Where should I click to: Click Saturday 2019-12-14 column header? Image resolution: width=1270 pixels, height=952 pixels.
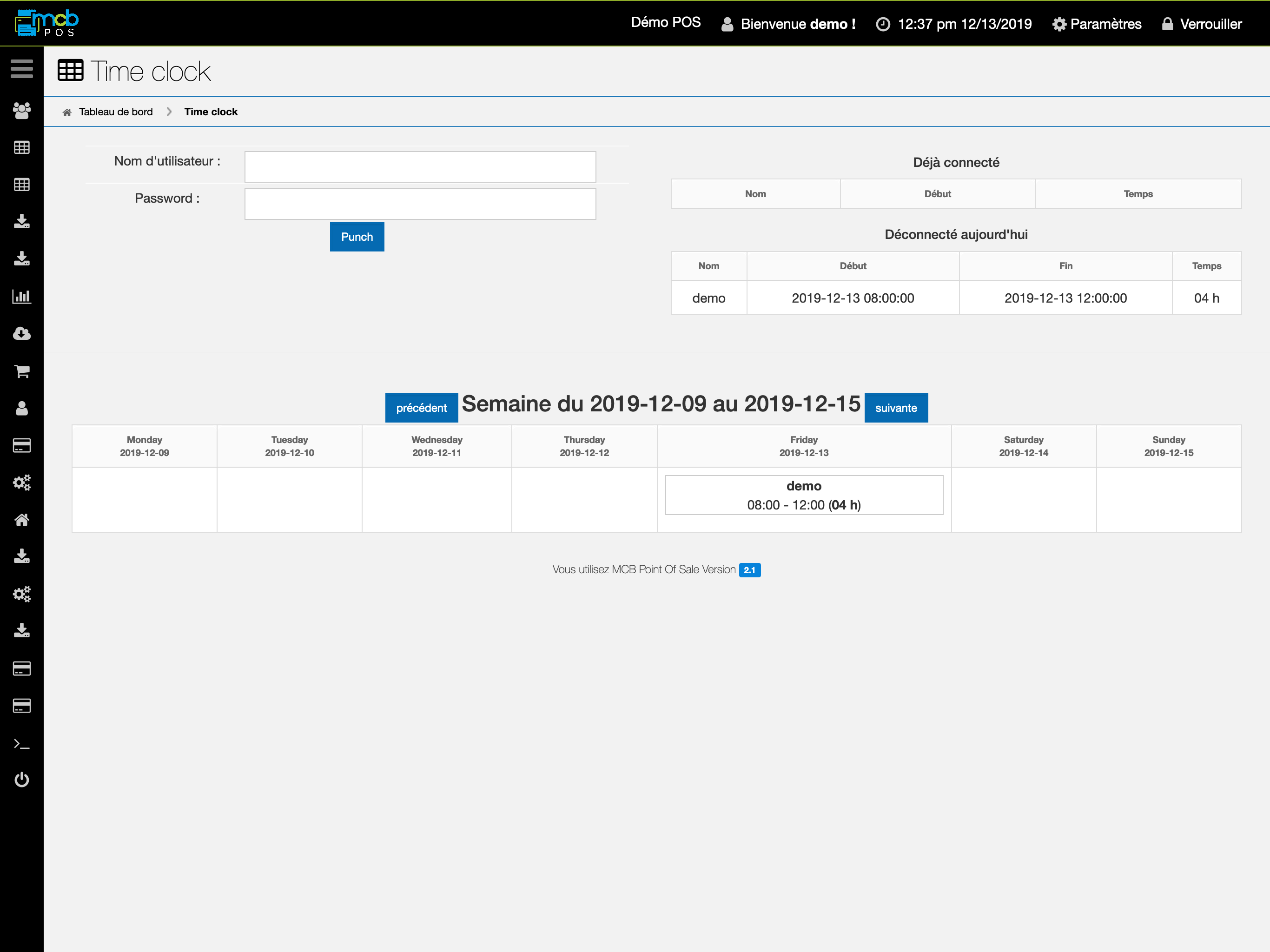[1024, 446]
